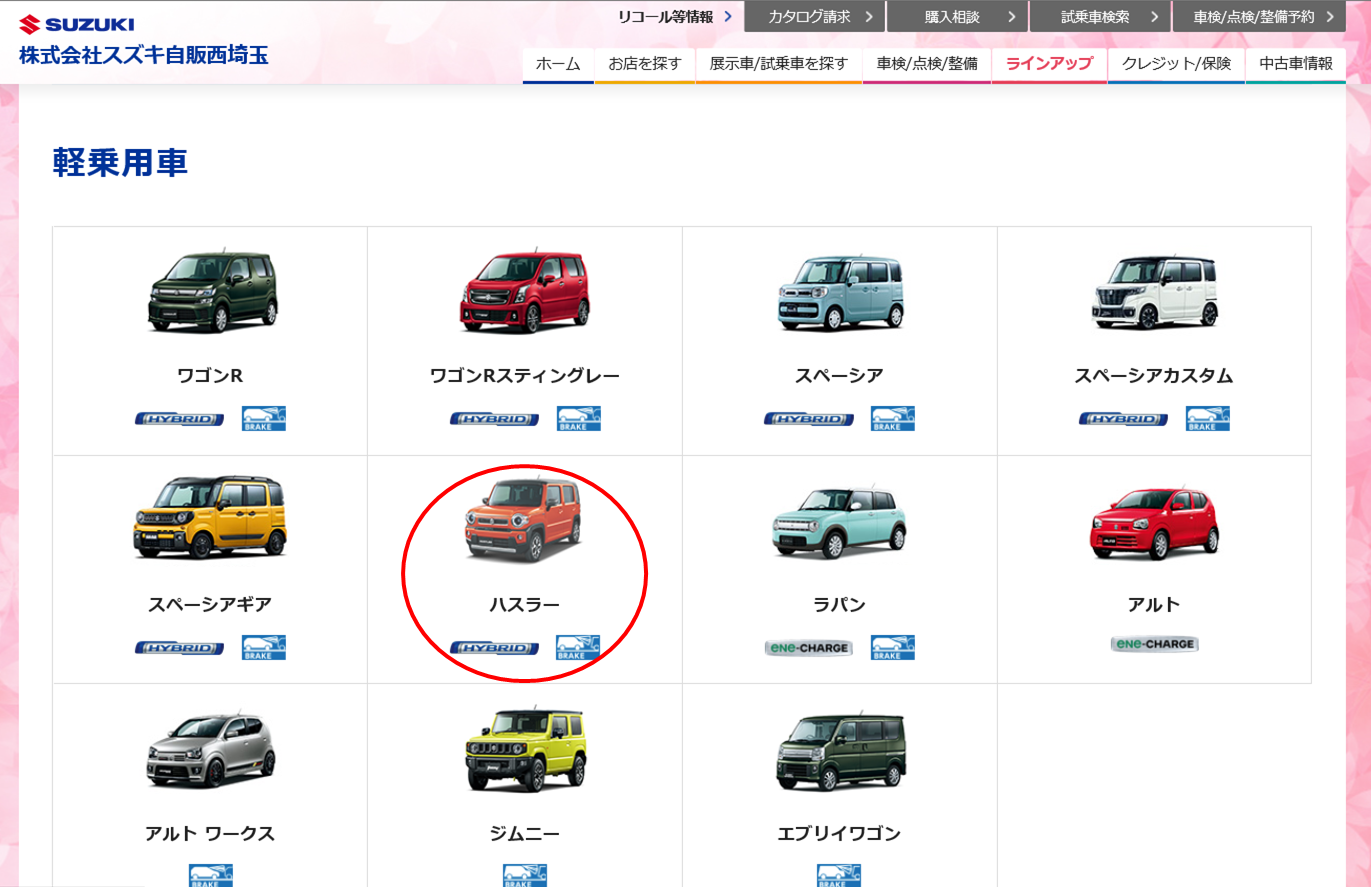1371x888 pixels.
Task: Click the 試乗車検索 button
Action: tap(1100, 17)
